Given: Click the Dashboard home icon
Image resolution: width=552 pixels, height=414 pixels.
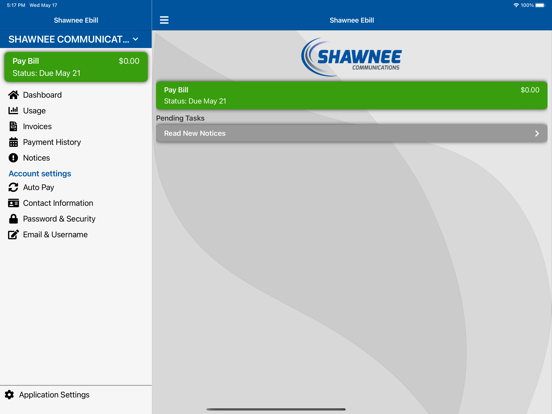Looking at the screenshot, I should click(13, 95).
